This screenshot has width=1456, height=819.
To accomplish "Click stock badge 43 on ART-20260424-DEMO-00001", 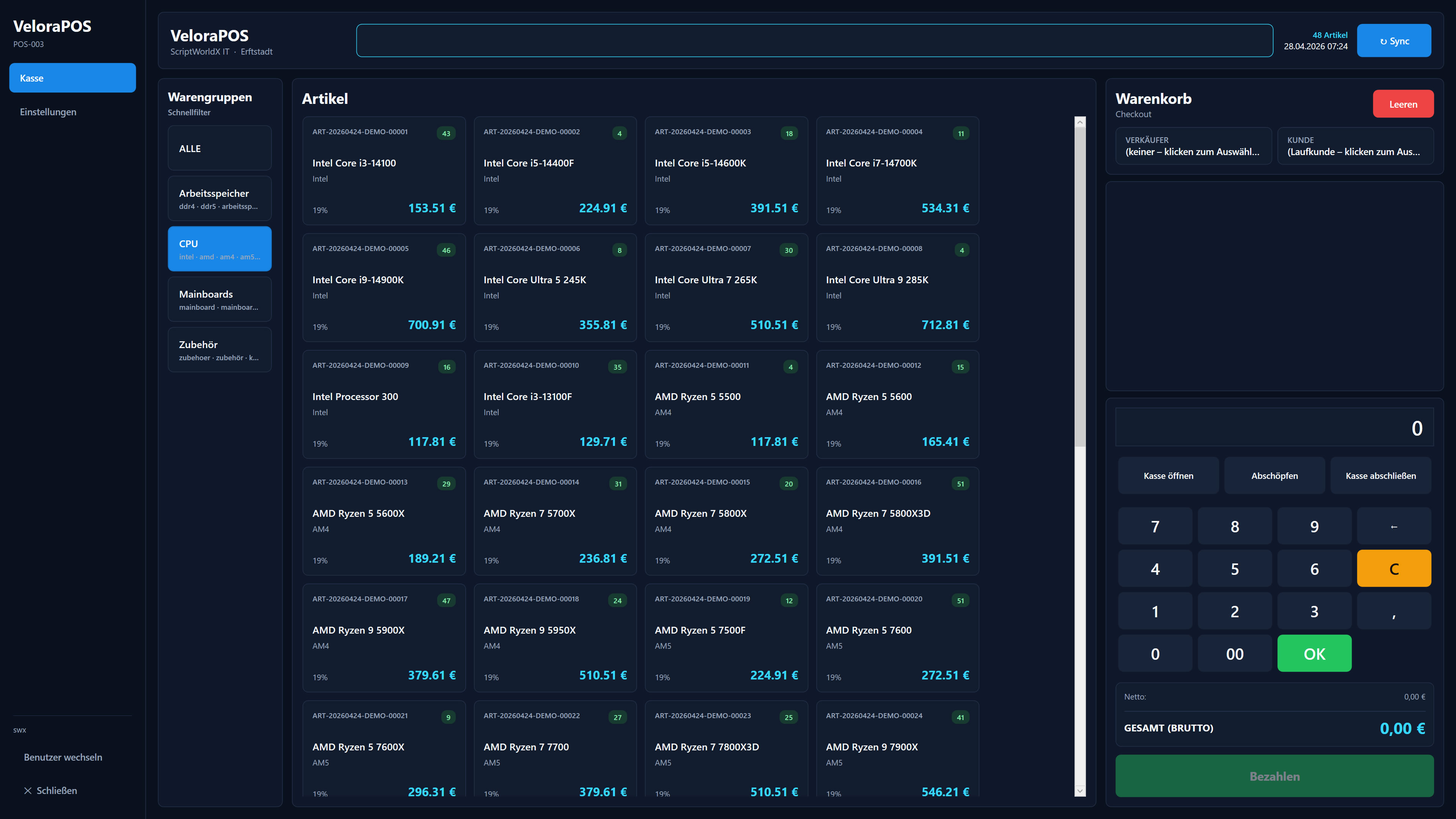I will 446,133.
